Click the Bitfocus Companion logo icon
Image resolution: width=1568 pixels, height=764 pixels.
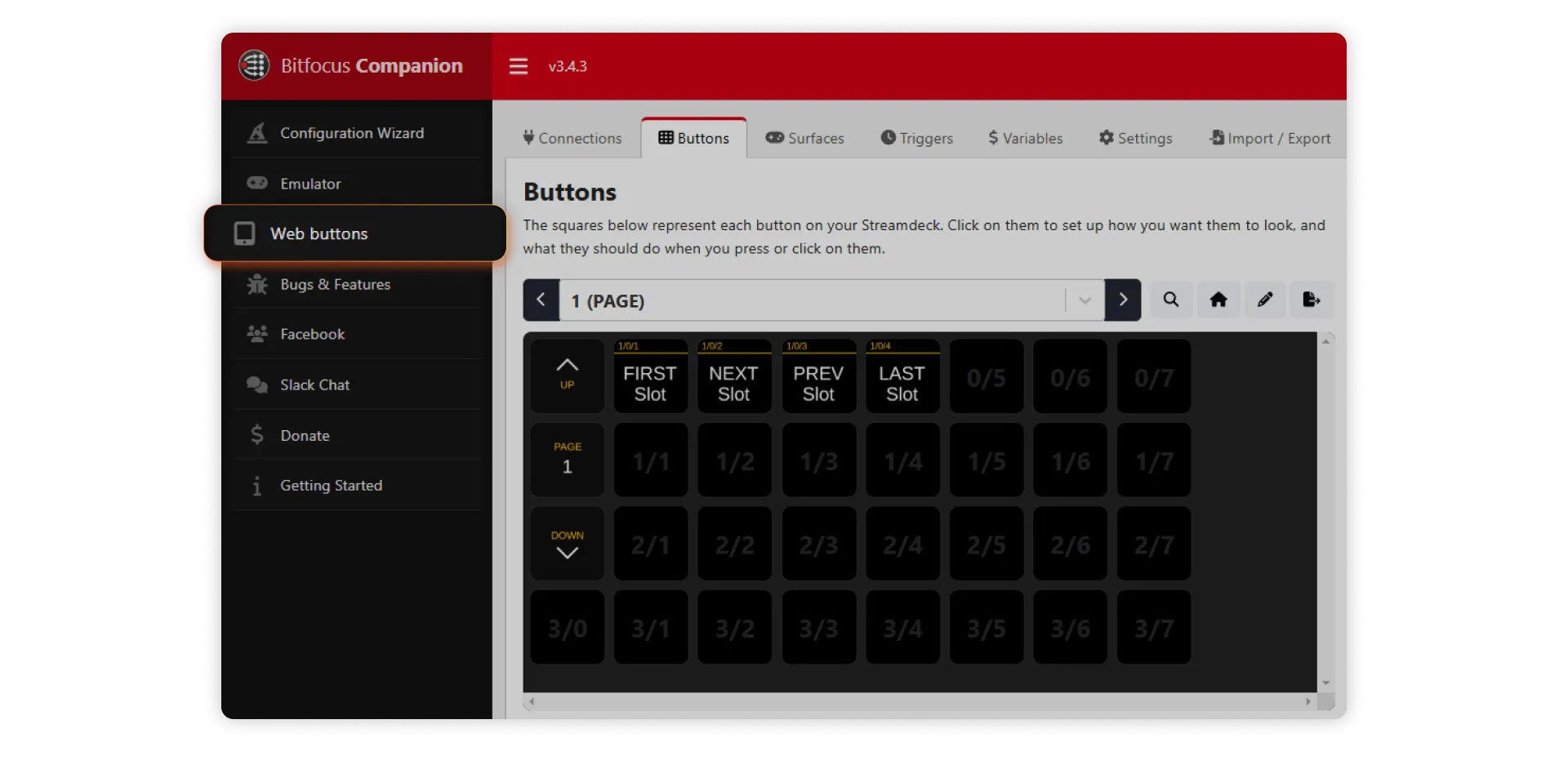click(x=254, y=65)
